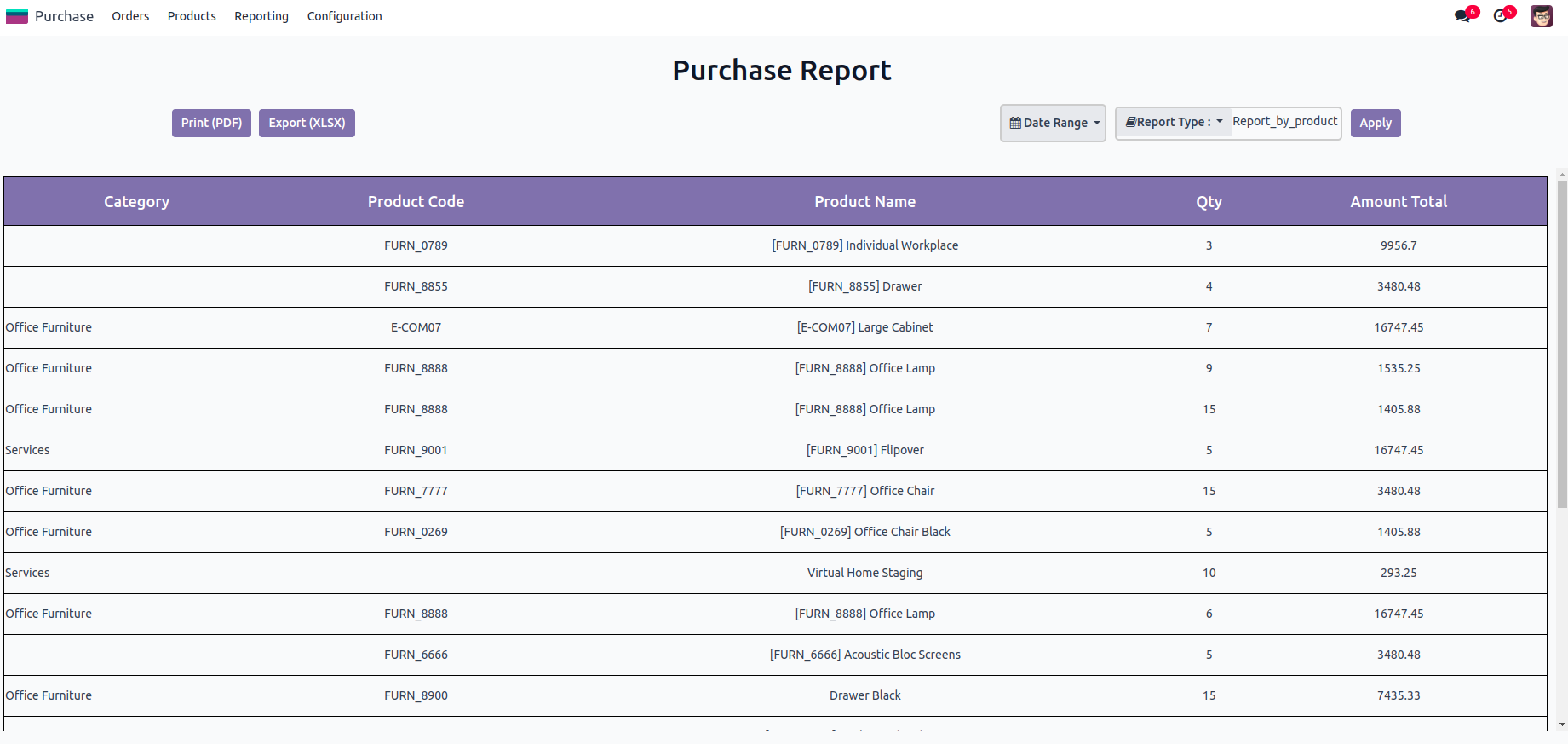
Task: Open the Configuration menu
Action: pos(344,16)
